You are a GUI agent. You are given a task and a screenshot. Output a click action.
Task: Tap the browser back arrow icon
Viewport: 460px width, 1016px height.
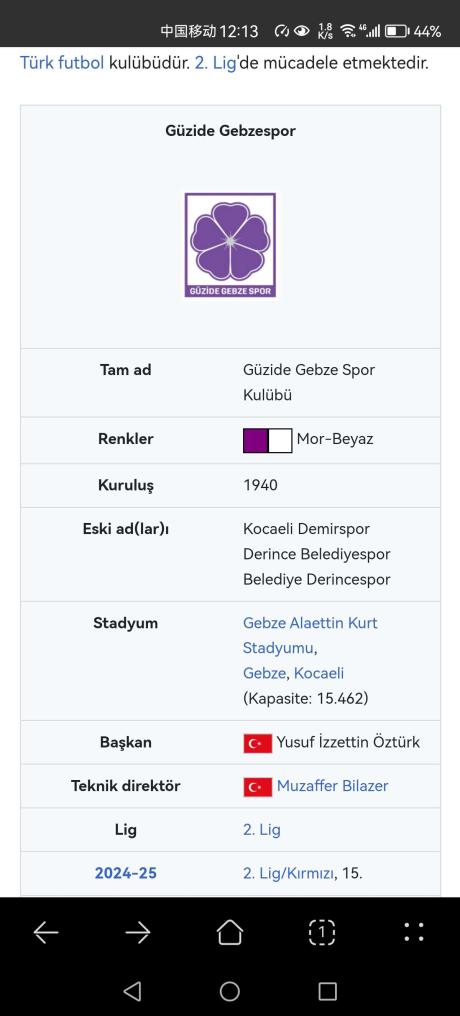tap(46, 932)
